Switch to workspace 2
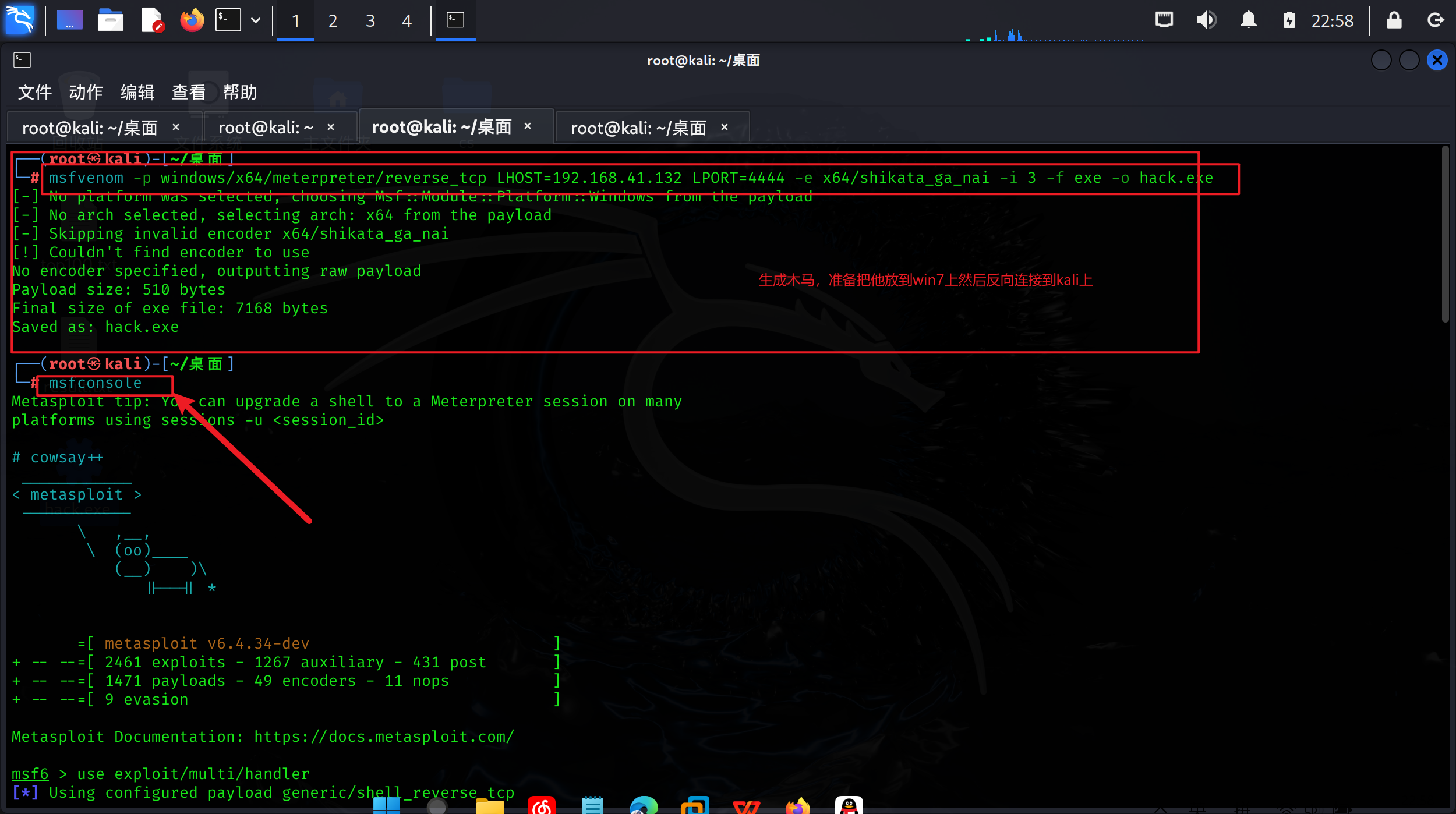The width and height of the screenshot is (1456, 814). coord(333,21)
